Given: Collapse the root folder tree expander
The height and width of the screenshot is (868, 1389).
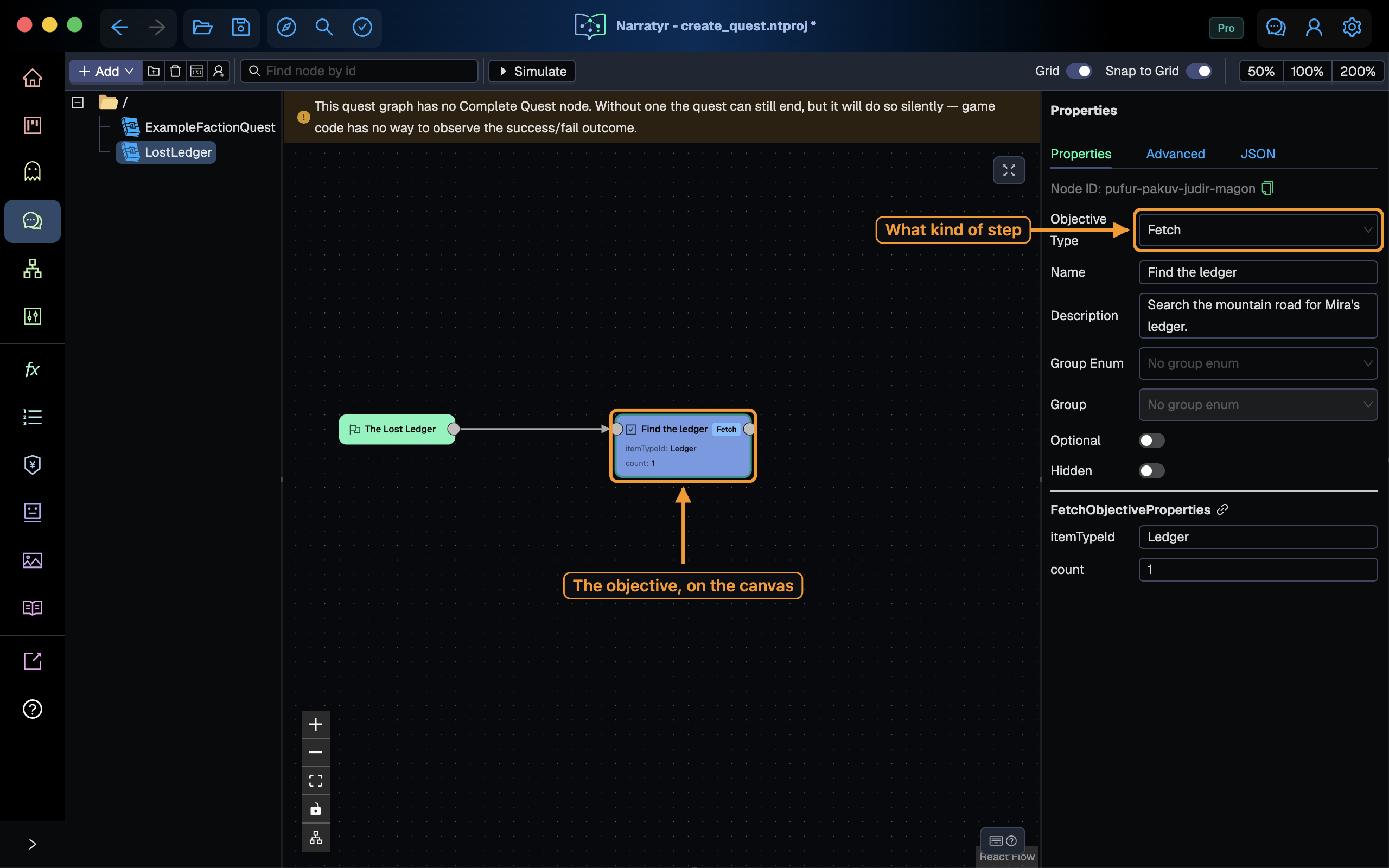Looking at the screenshot, I should coord(78,102).
